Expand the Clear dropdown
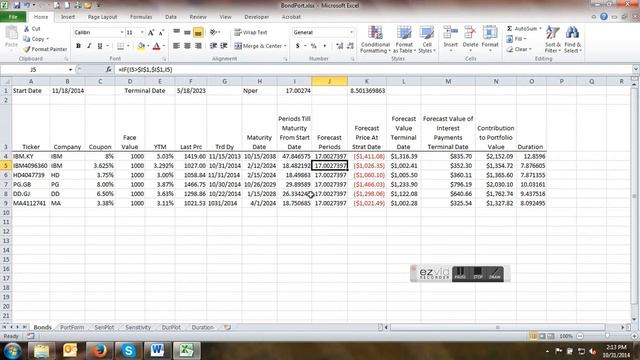The width and height of the screenshot is (640, 360). tap(530, 49)
